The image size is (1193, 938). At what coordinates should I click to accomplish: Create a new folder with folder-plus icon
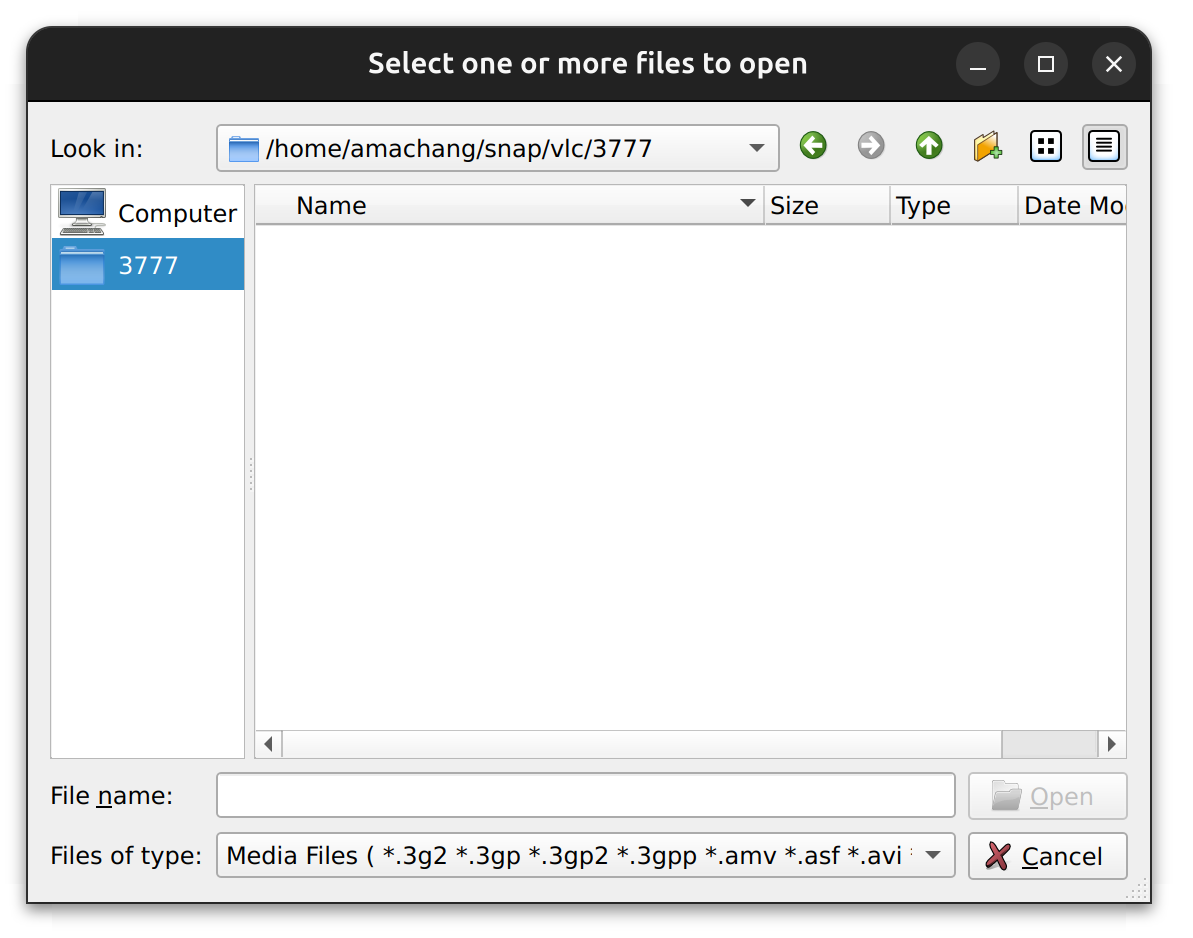[x=987, y=146]
